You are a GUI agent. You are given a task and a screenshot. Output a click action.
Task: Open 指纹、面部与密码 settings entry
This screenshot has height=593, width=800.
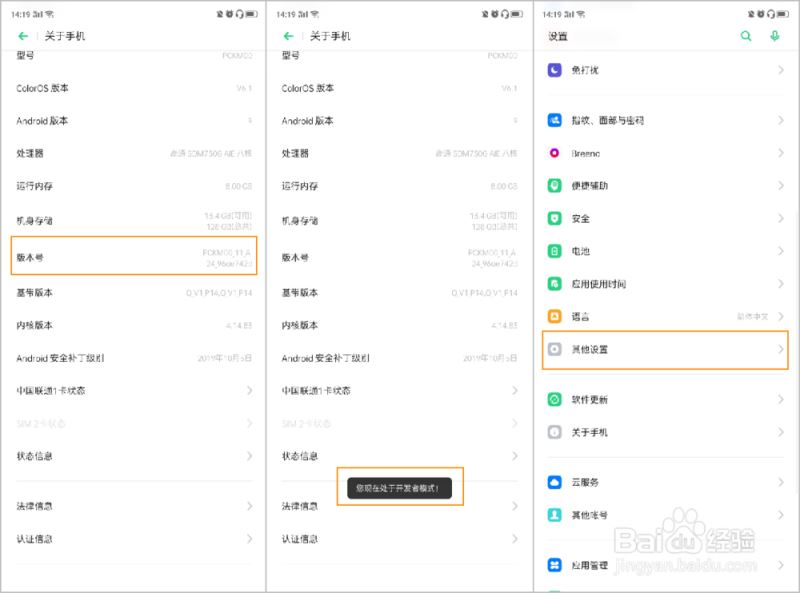(x=665, y=120)
